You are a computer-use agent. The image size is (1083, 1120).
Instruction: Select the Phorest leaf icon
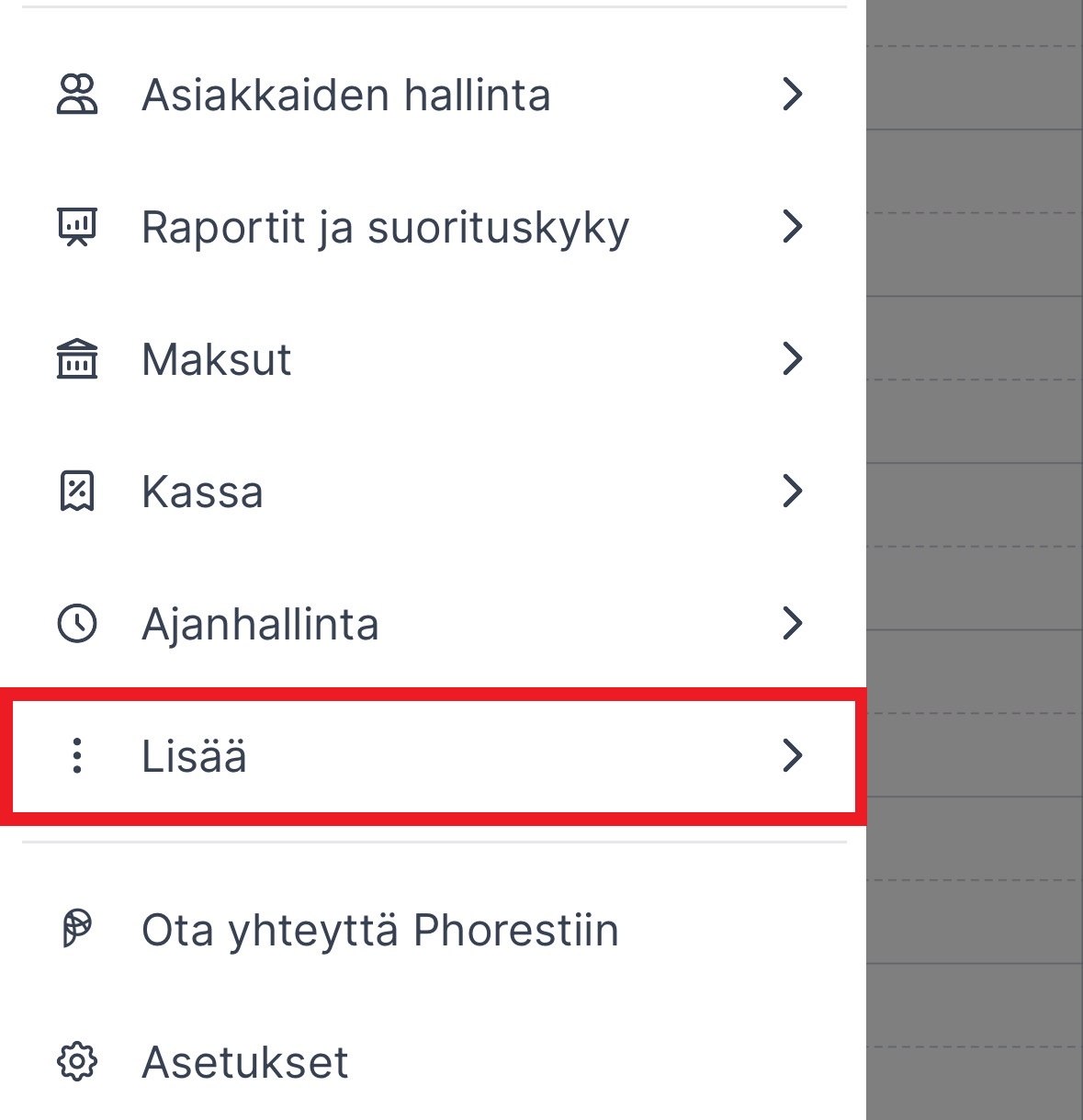pos(77,929)
